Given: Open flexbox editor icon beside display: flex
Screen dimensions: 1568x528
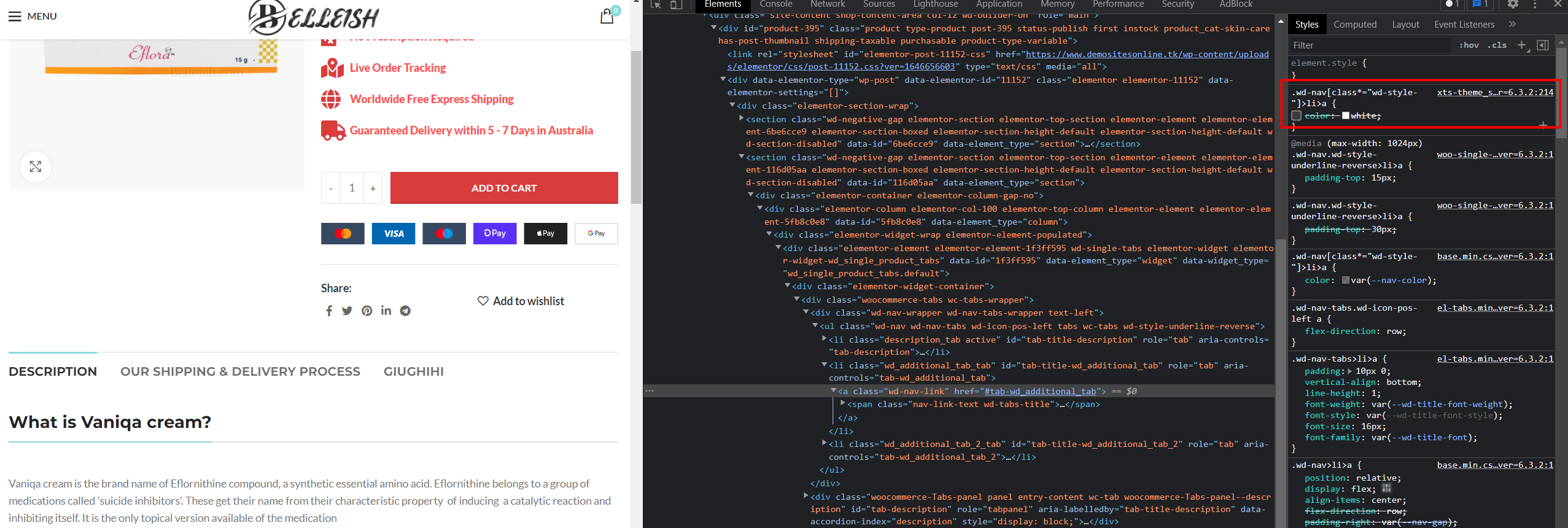Looking at the screenshot, I should tap(1386, 488).
